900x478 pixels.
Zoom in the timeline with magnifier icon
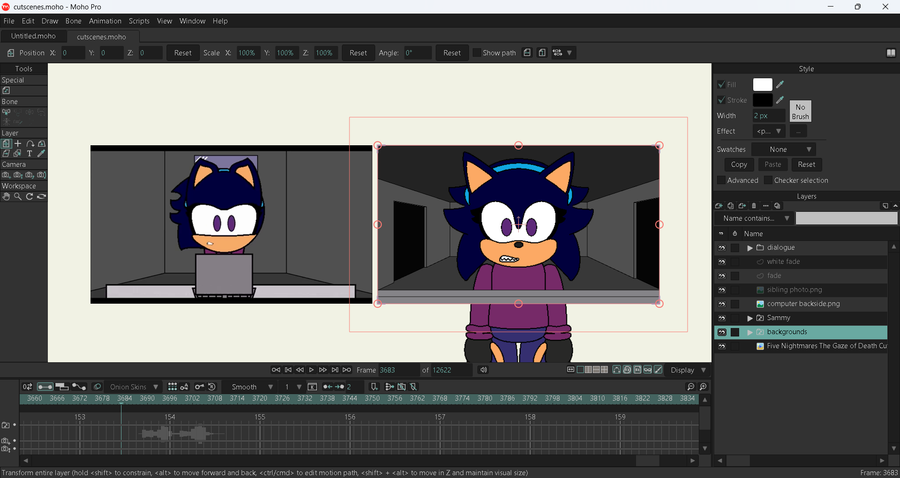pyautogui.click(x=703, y=387)
